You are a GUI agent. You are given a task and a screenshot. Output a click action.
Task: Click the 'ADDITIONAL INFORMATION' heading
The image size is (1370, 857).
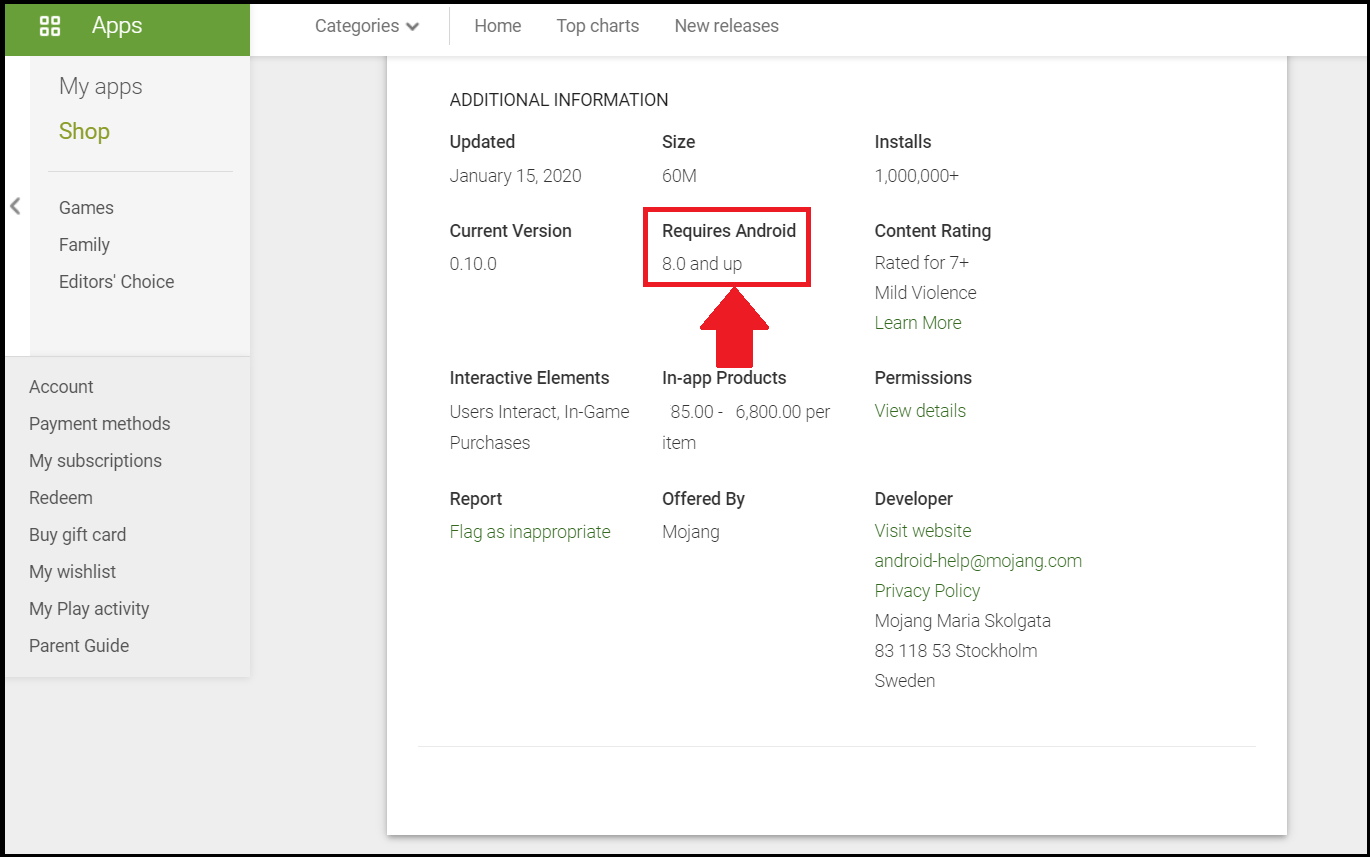[x=559, y=100]
